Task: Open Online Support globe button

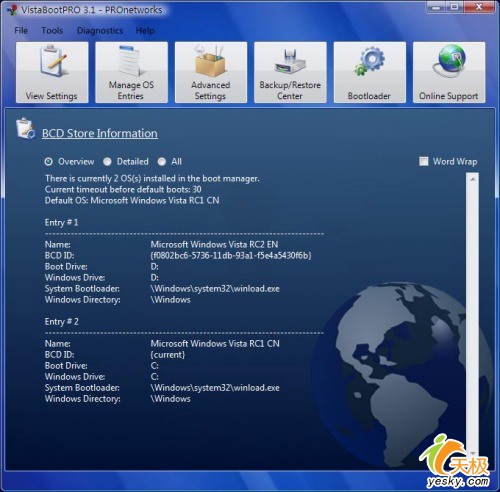Action: (449, 72)
